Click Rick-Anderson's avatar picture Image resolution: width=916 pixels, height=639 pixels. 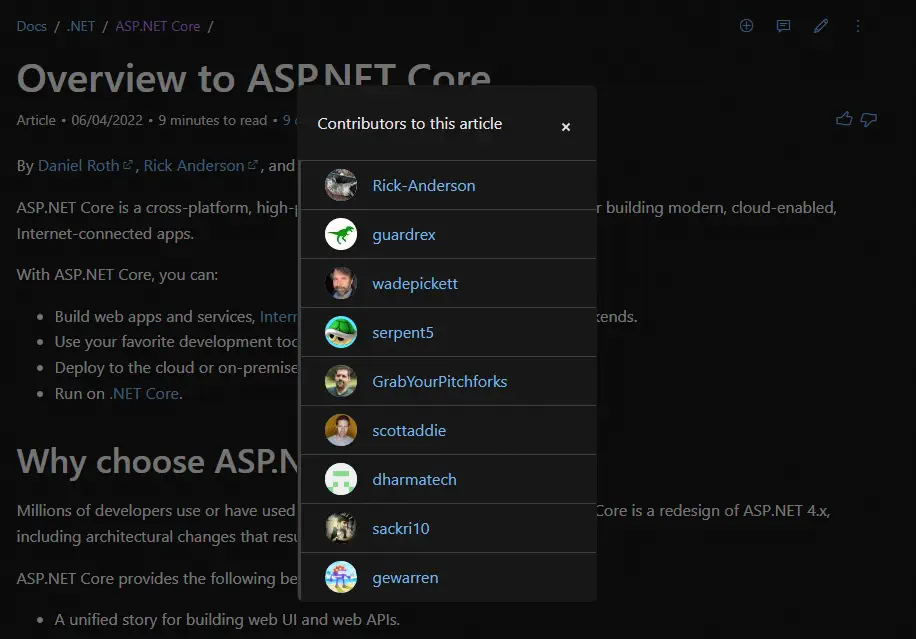(341, 185)
